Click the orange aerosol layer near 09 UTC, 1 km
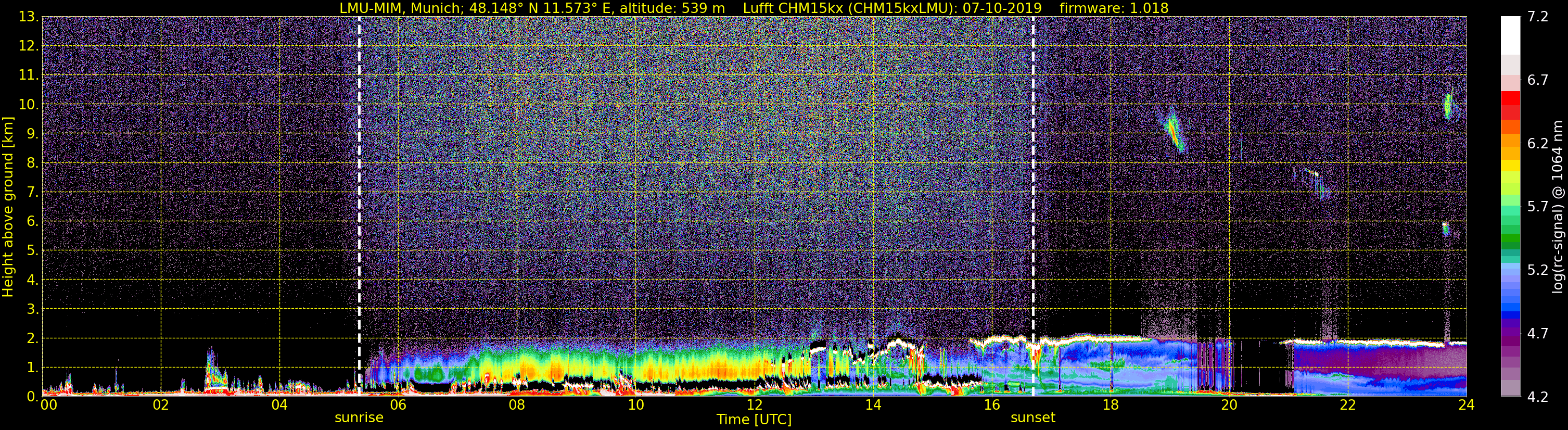1568x430 pixels. pos(557,369)
